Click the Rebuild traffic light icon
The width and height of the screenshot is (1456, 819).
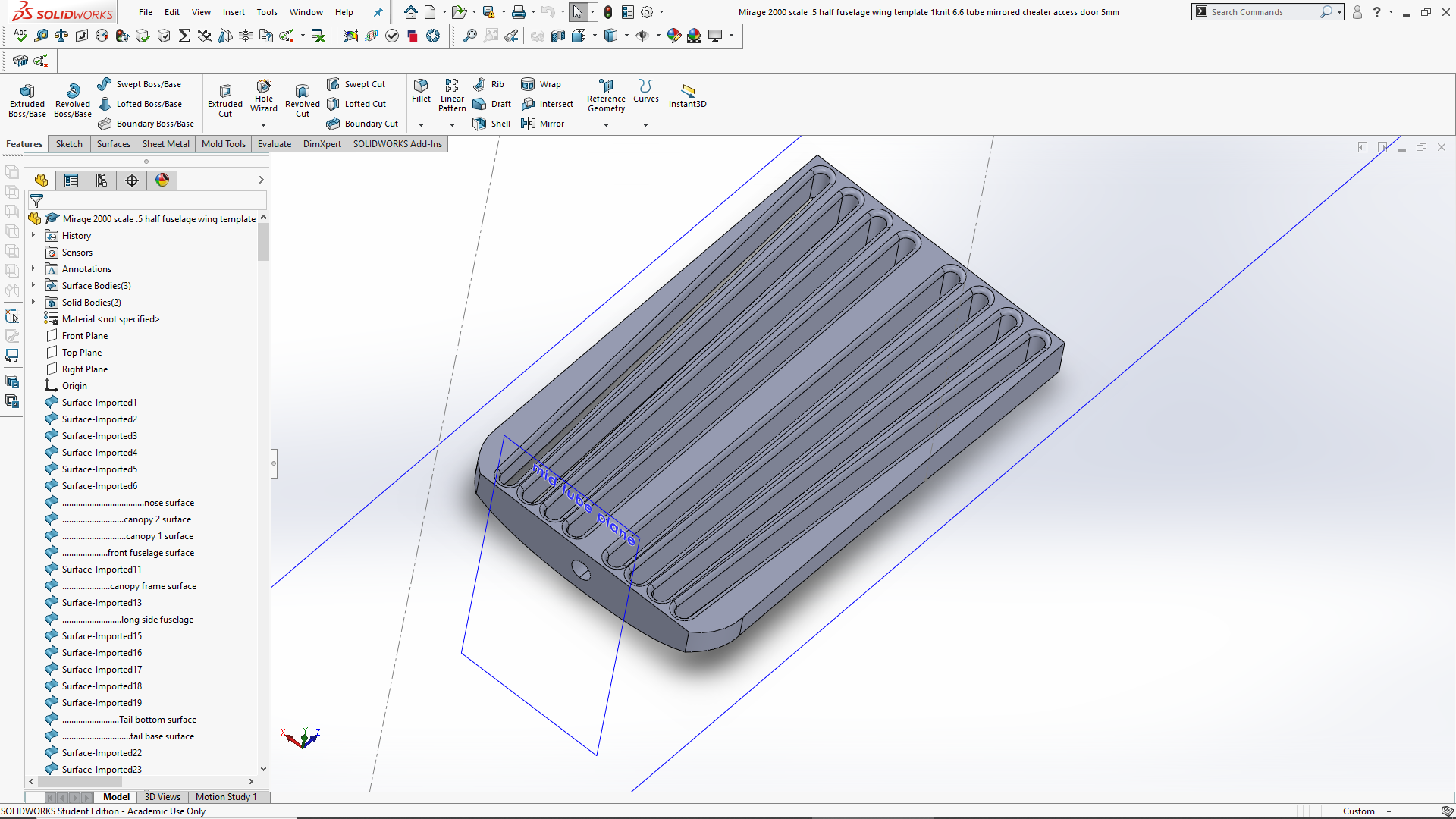[608, 12]
